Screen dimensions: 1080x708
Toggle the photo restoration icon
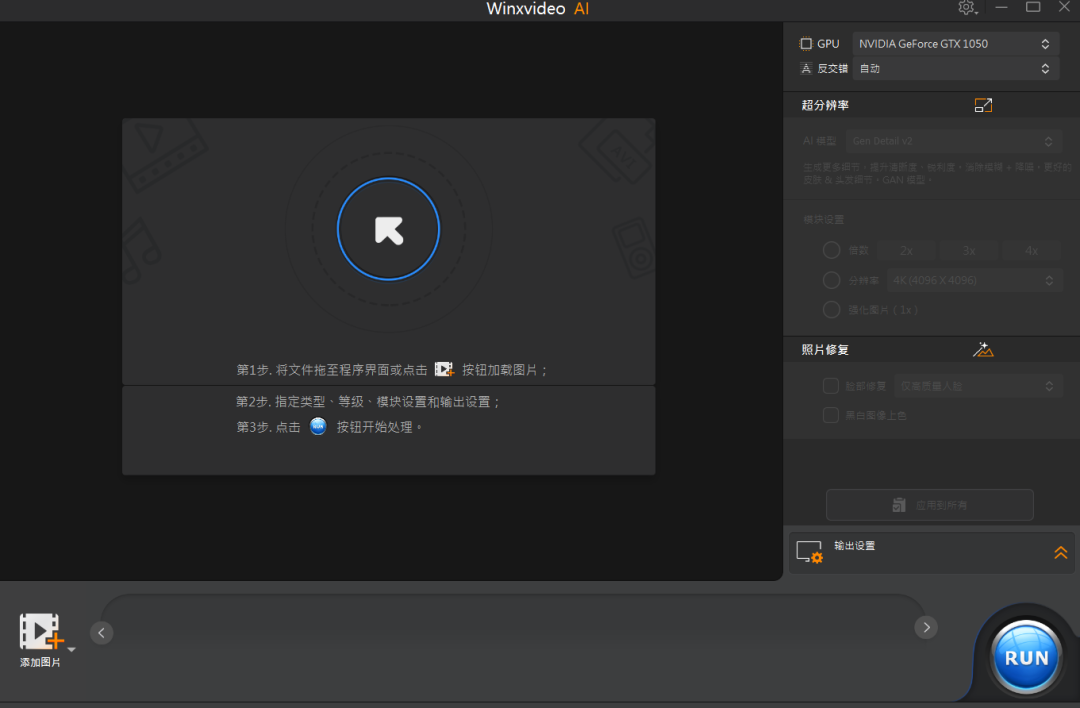(983, 349)
